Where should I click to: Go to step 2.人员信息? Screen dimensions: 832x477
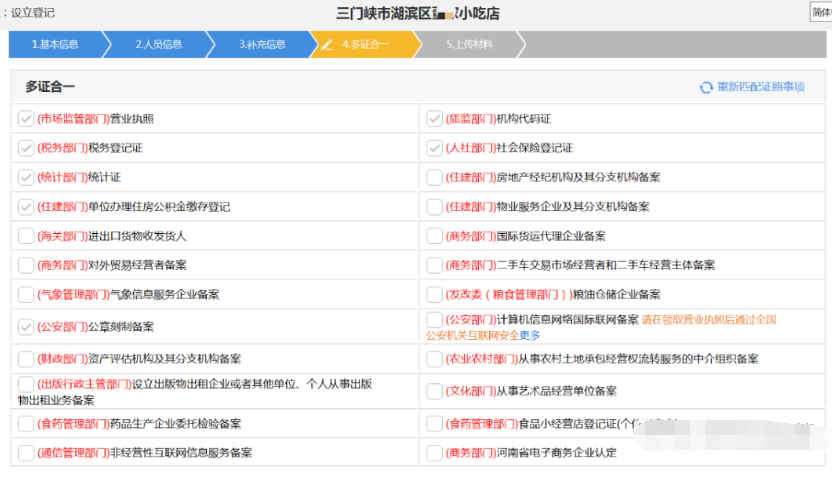(x=158, y=45)
